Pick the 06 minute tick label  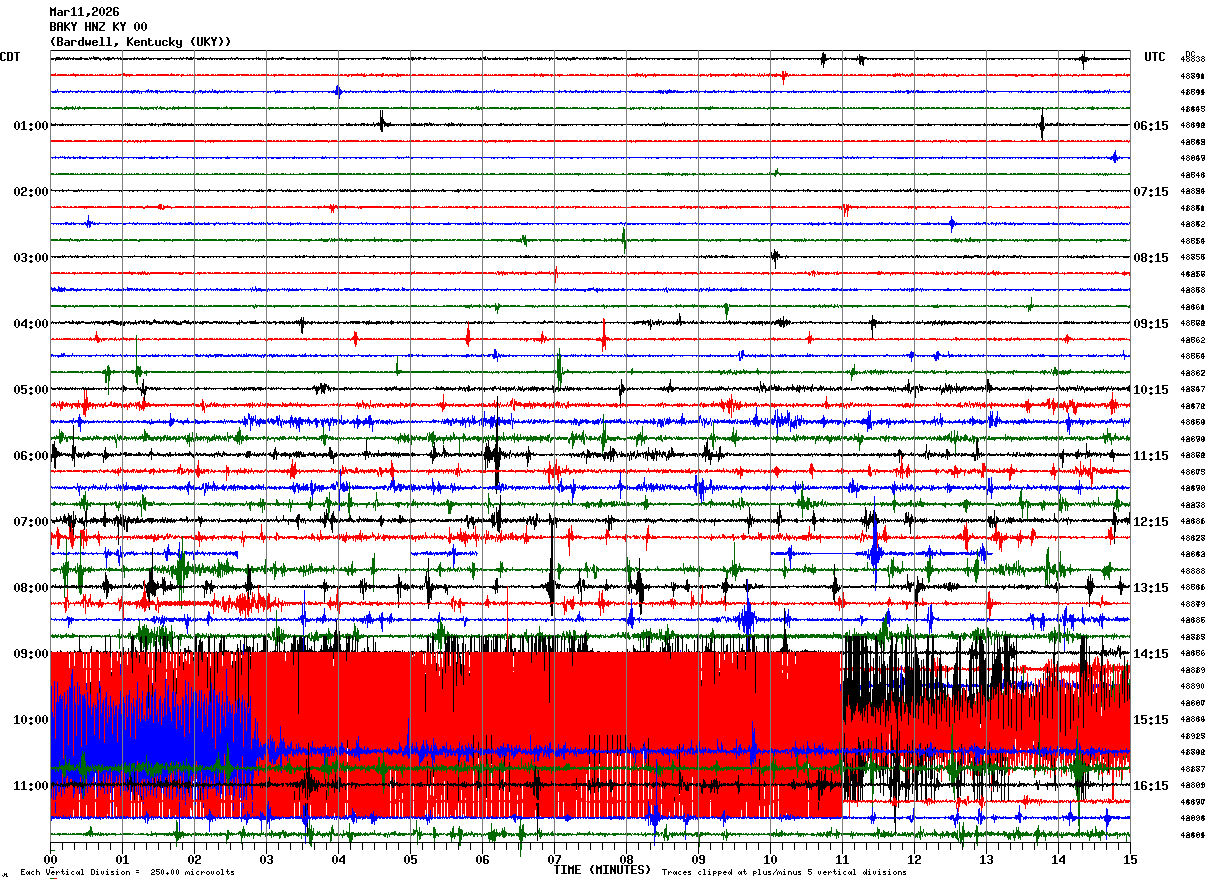tap(483, 859)
